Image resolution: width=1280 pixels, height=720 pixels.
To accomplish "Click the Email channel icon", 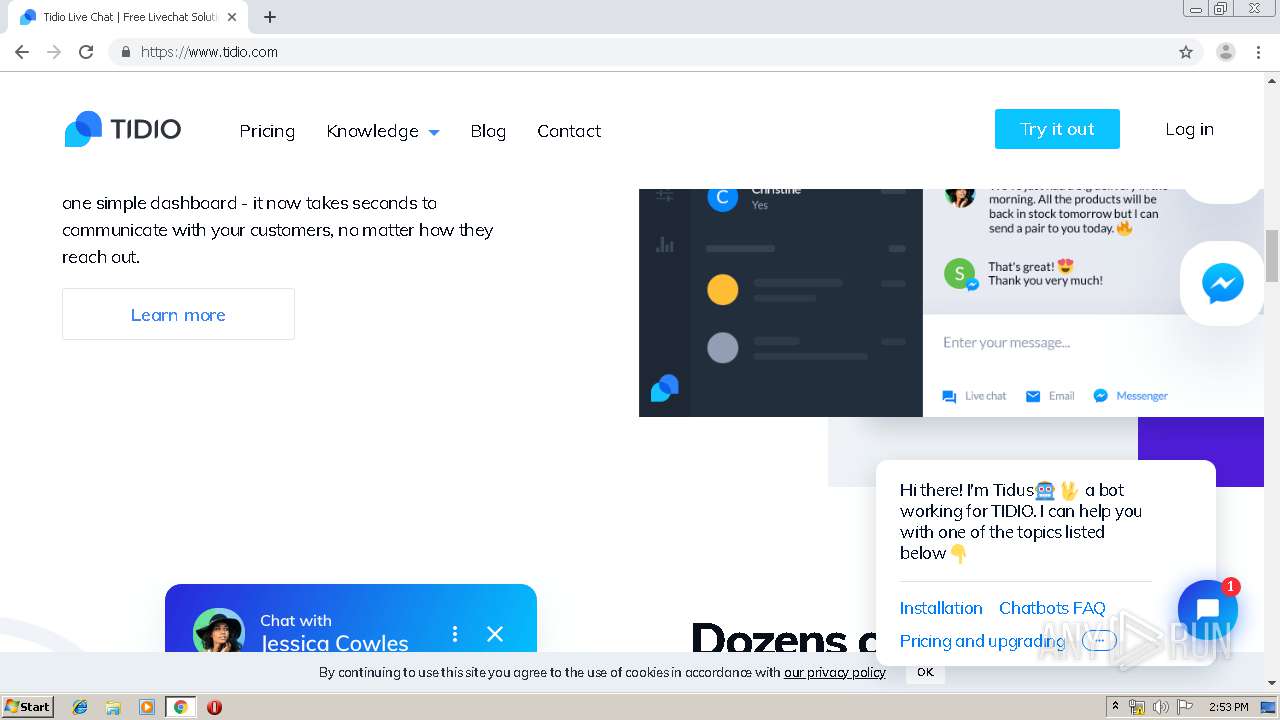I will tap(1033, 396).
